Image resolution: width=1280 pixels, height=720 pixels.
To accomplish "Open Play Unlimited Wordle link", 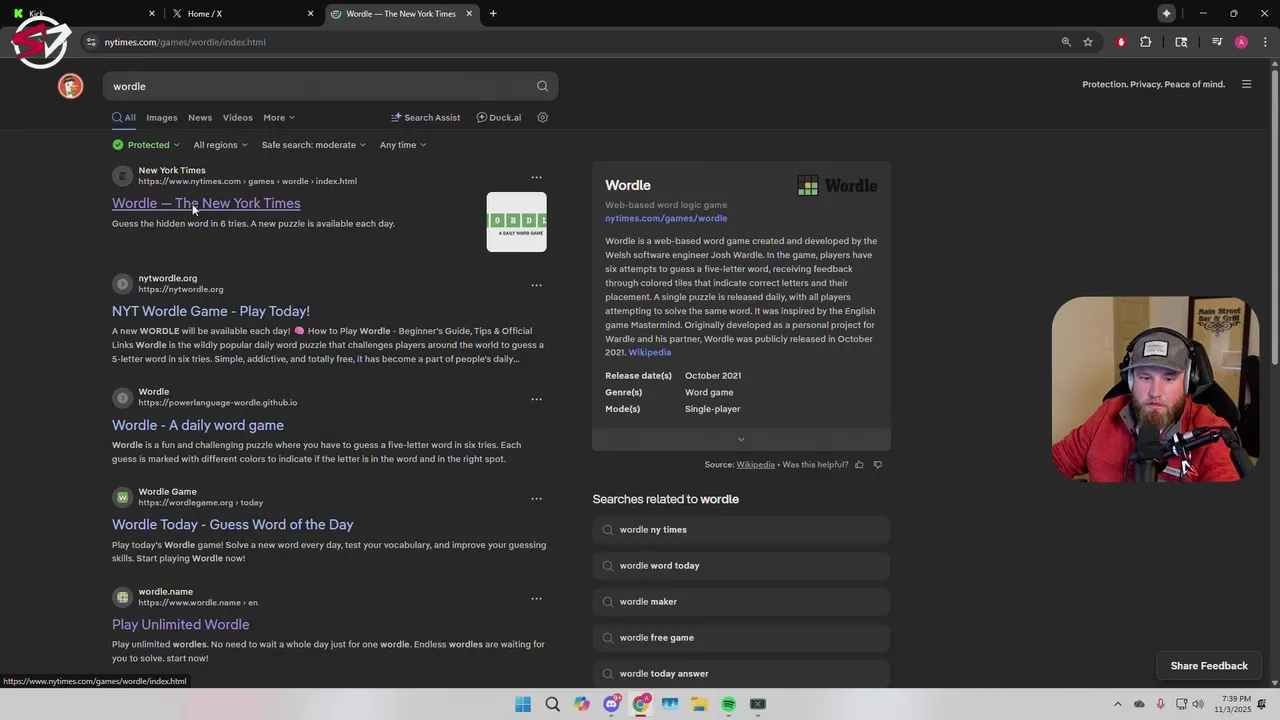I will [181, 624].
